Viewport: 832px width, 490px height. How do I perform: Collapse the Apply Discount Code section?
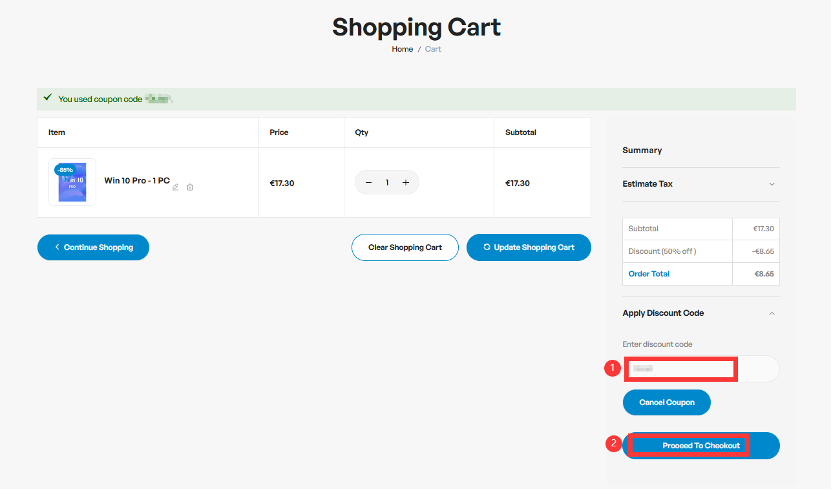[771, 313]
